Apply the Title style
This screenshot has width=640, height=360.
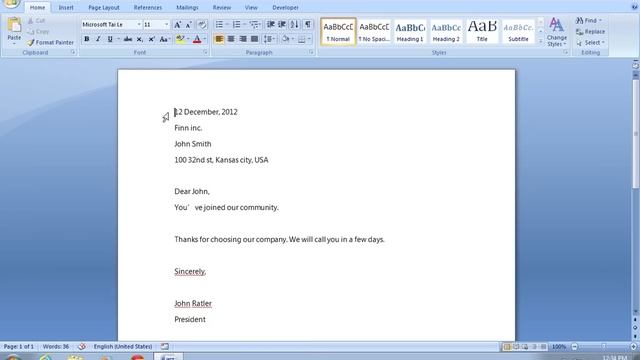482,31
